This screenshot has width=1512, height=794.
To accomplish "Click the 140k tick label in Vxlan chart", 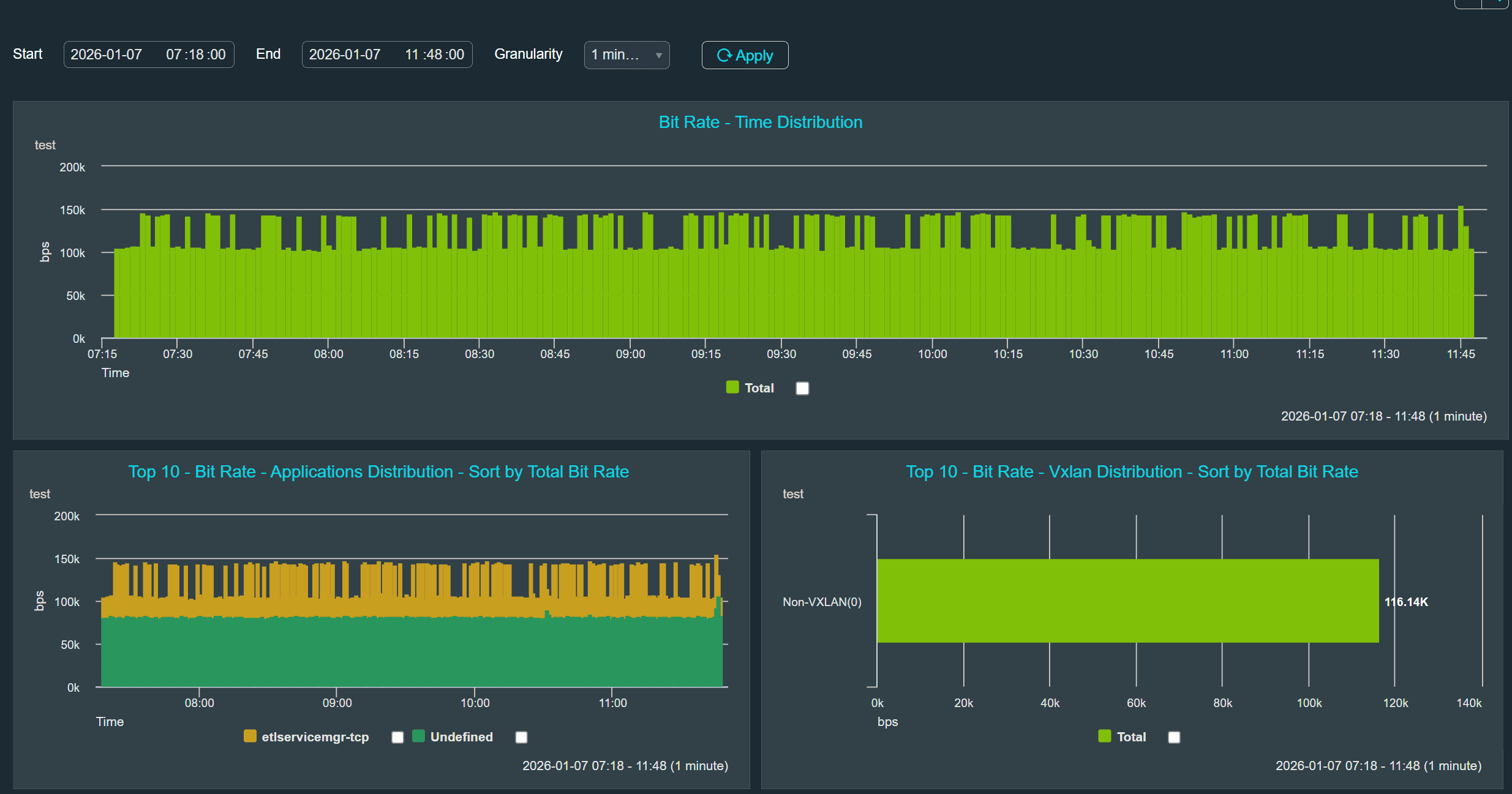I will (1469, 703).
